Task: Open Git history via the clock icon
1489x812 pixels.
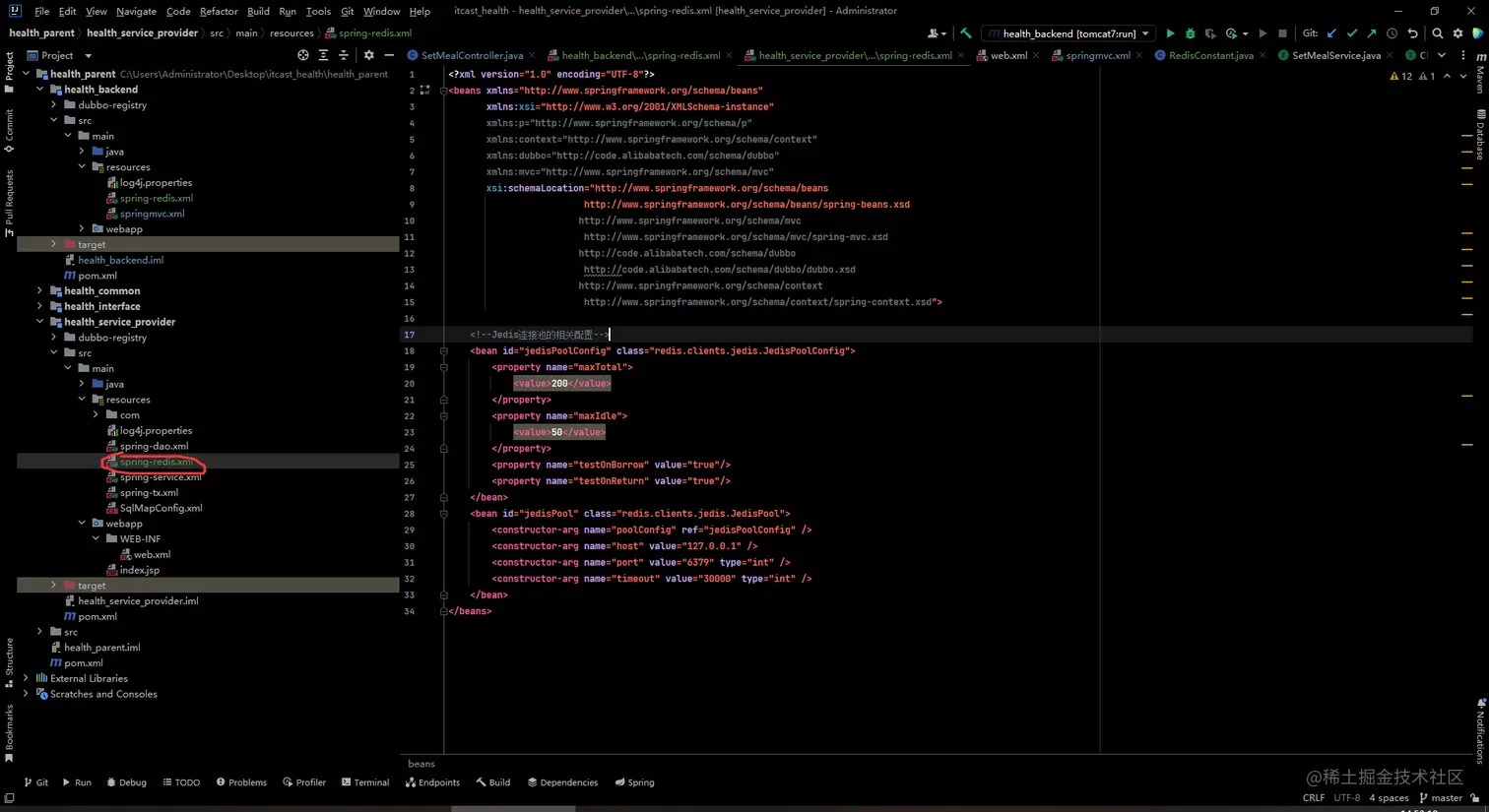Action: 1392,33
